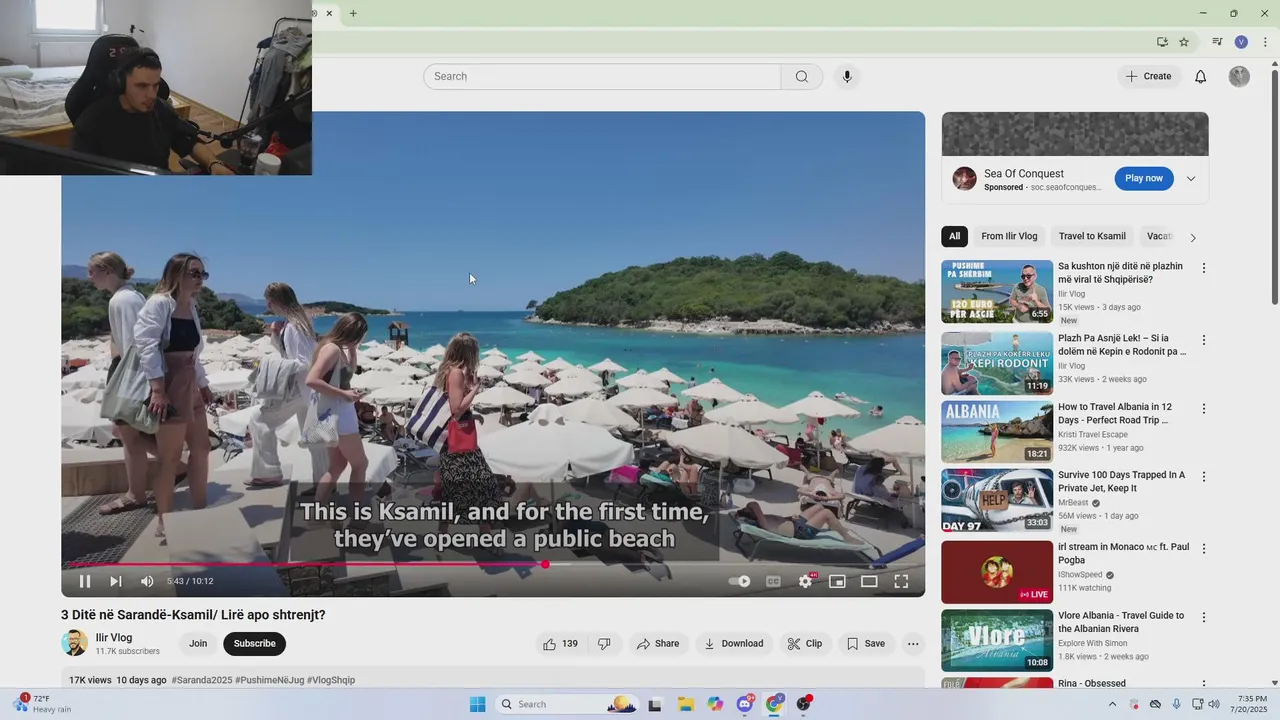Click the magnifier search button
This screenshot has height=720, width=1280.
(802, 76)
